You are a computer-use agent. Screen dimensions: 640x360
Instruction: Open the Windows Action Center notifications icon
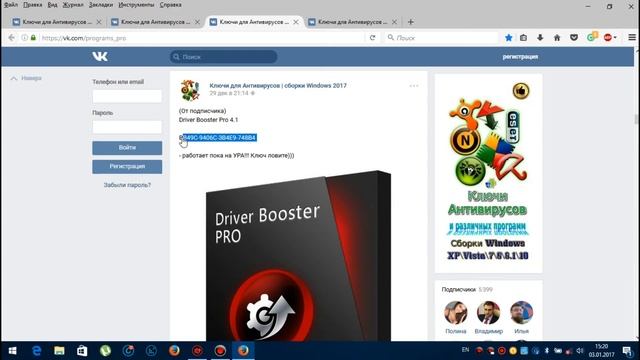pyautogui.click(x=627, y=351)
